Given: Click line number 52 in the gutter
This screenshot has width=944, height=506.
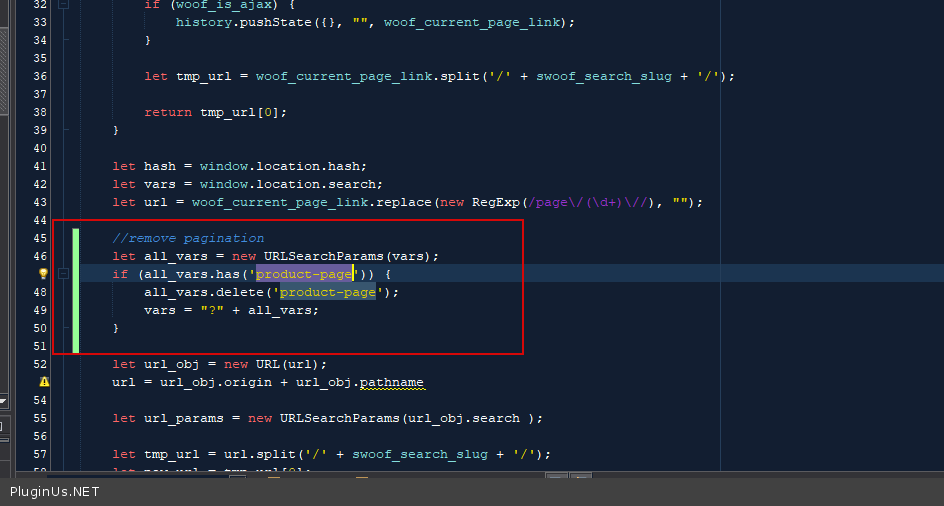Looking at the screenshot, I should [40, 364].
